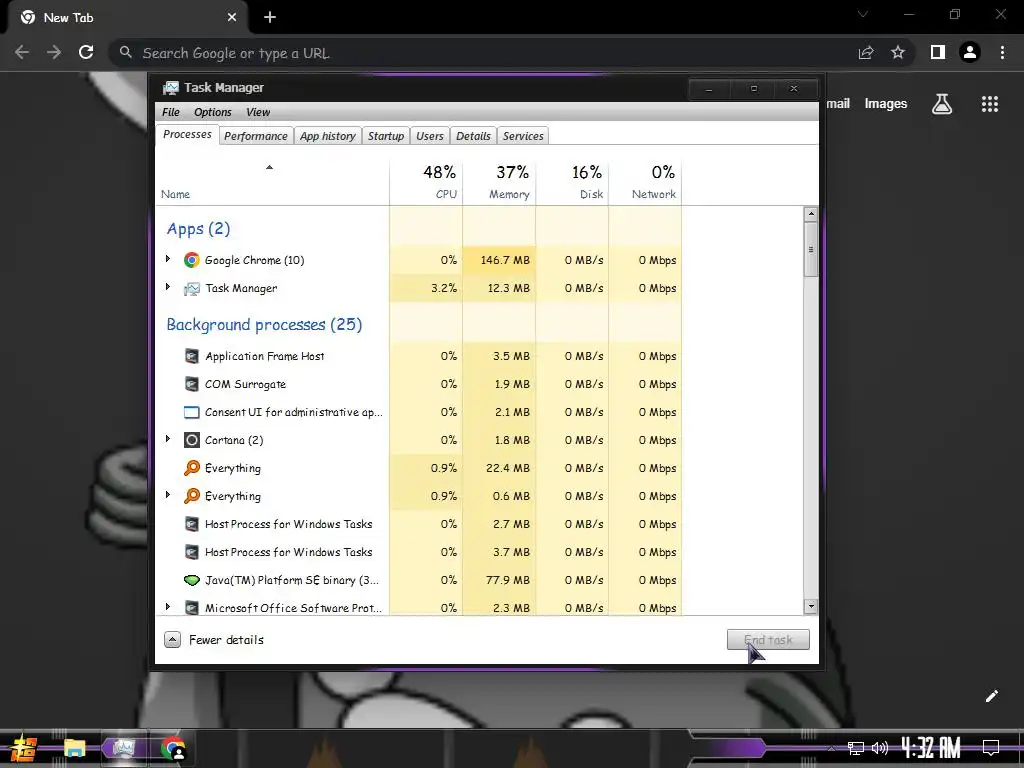Expand the Google Chrome (10) process group
The width and height of the screenshot is (1024, 768).
tap(168, 259)
